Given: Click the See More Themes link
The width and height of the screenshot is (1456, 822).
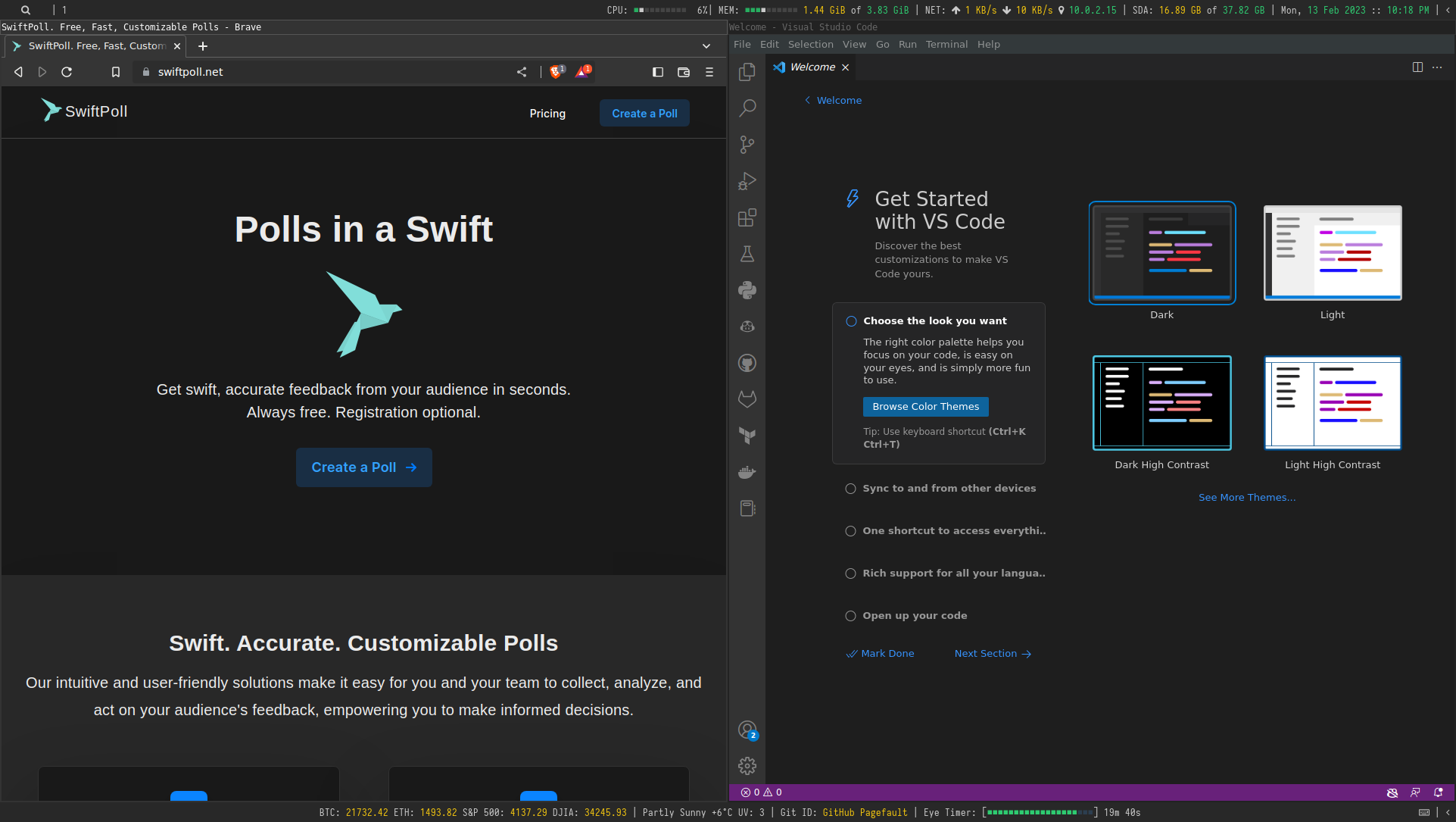Looking at the screenshot, I should pos(1246,498).
